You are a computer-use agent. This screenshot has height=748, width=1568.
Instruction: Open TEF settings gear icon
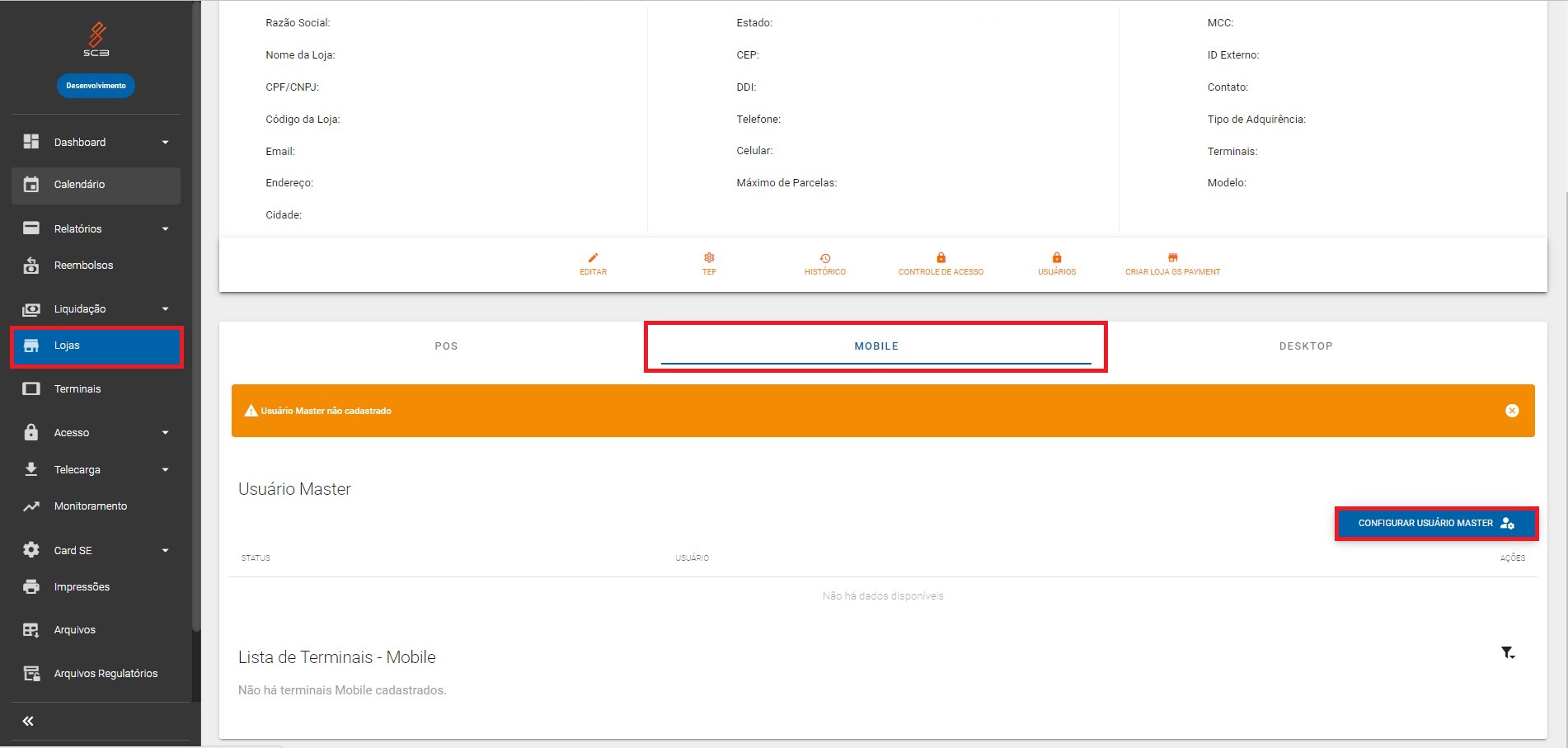point(709,258)
